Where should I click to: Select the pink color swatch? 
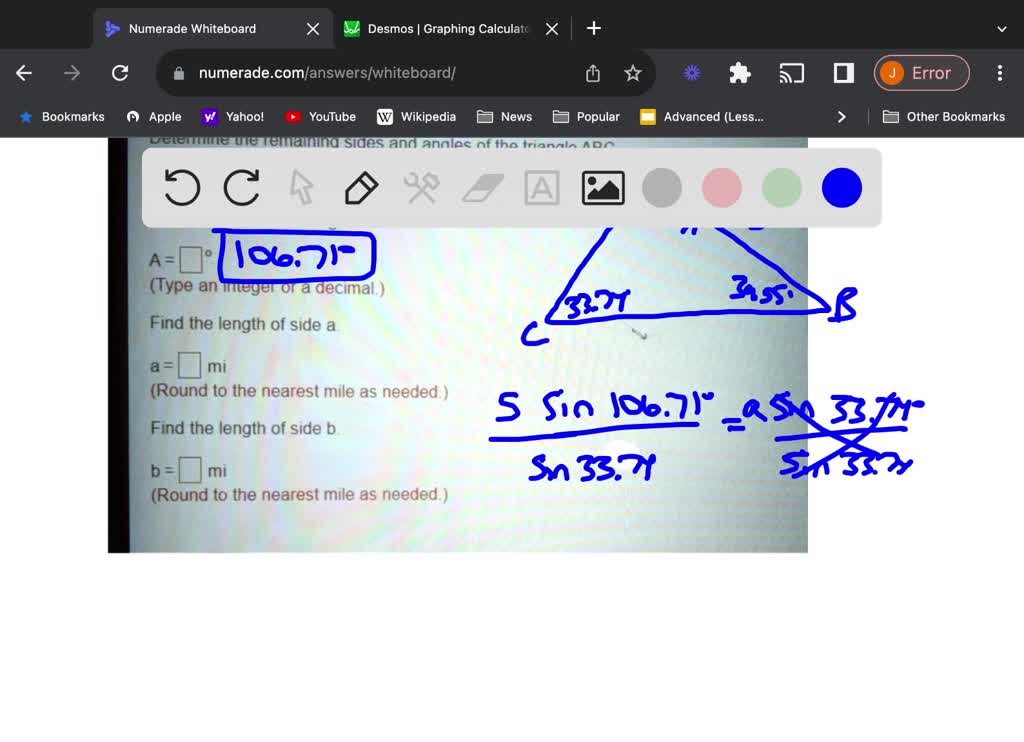[x=721, y=187]
